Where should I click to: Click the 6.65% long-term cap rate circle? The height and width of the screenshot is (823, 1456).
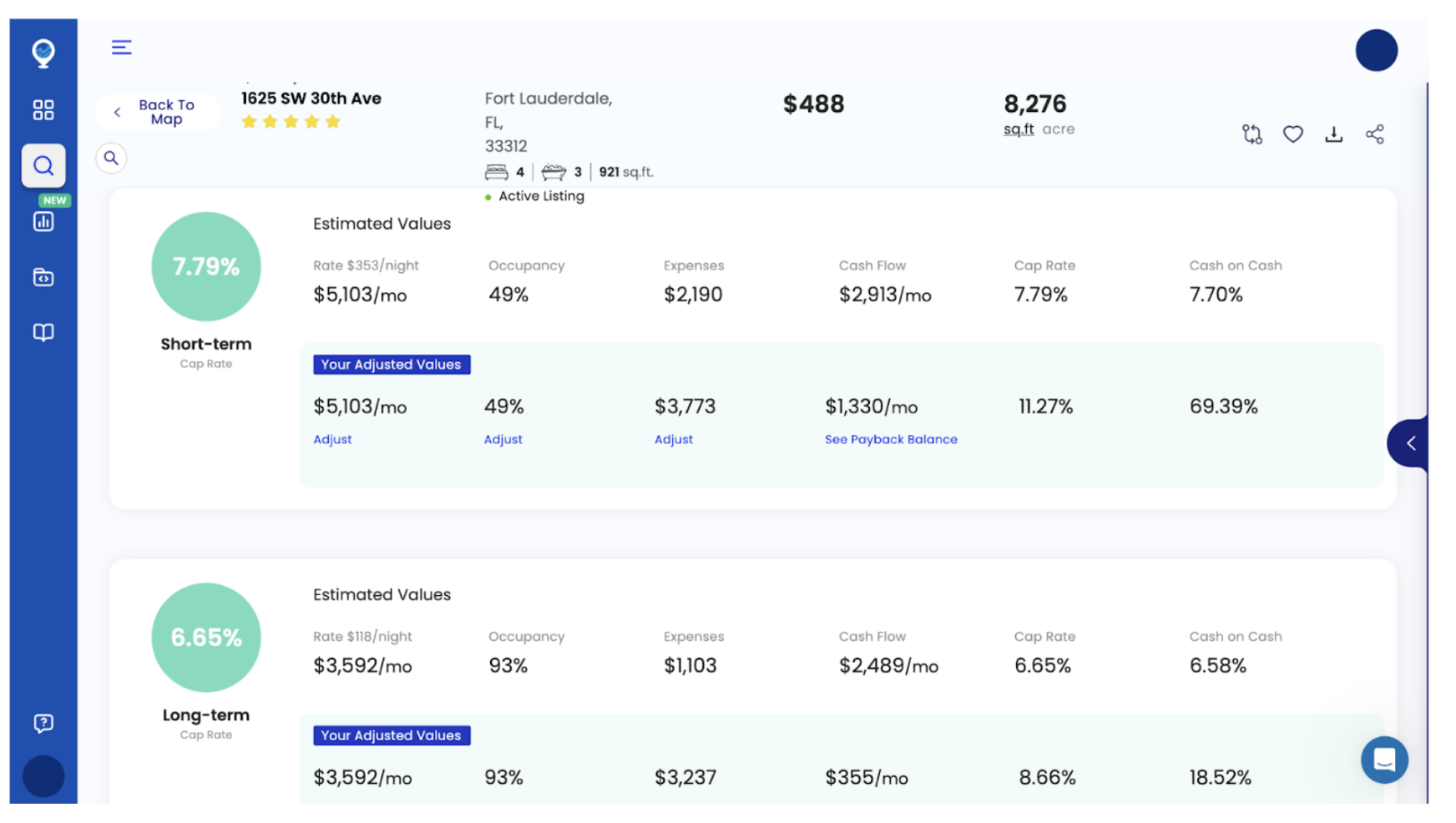(206, 637)
